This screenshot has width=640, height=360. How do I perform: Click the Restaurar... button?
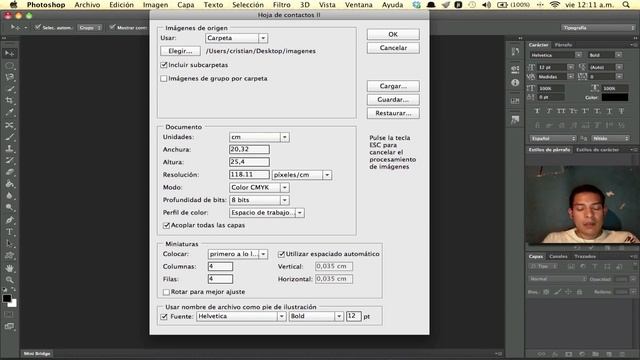(x=393, y=113)
